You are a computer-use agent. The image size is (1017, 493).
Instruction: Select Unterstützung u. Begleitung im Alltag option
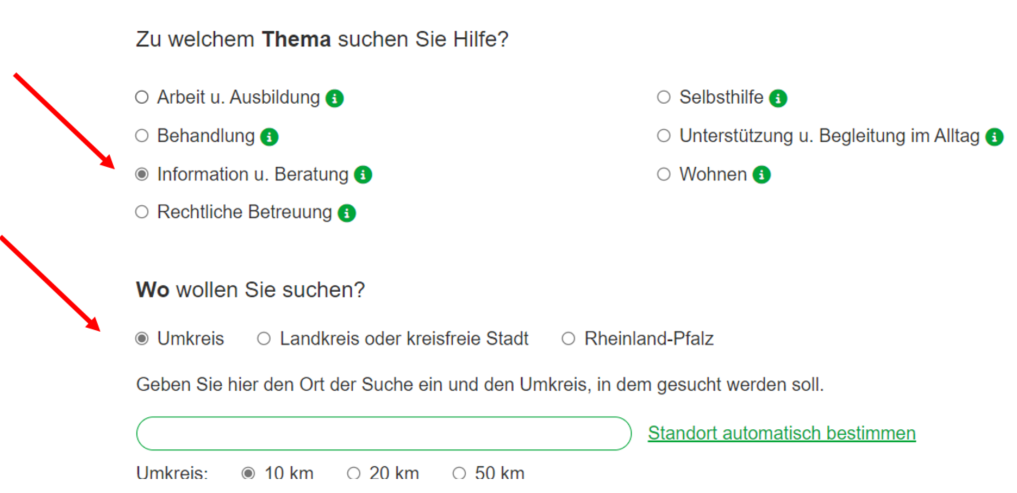pos(663,136)
